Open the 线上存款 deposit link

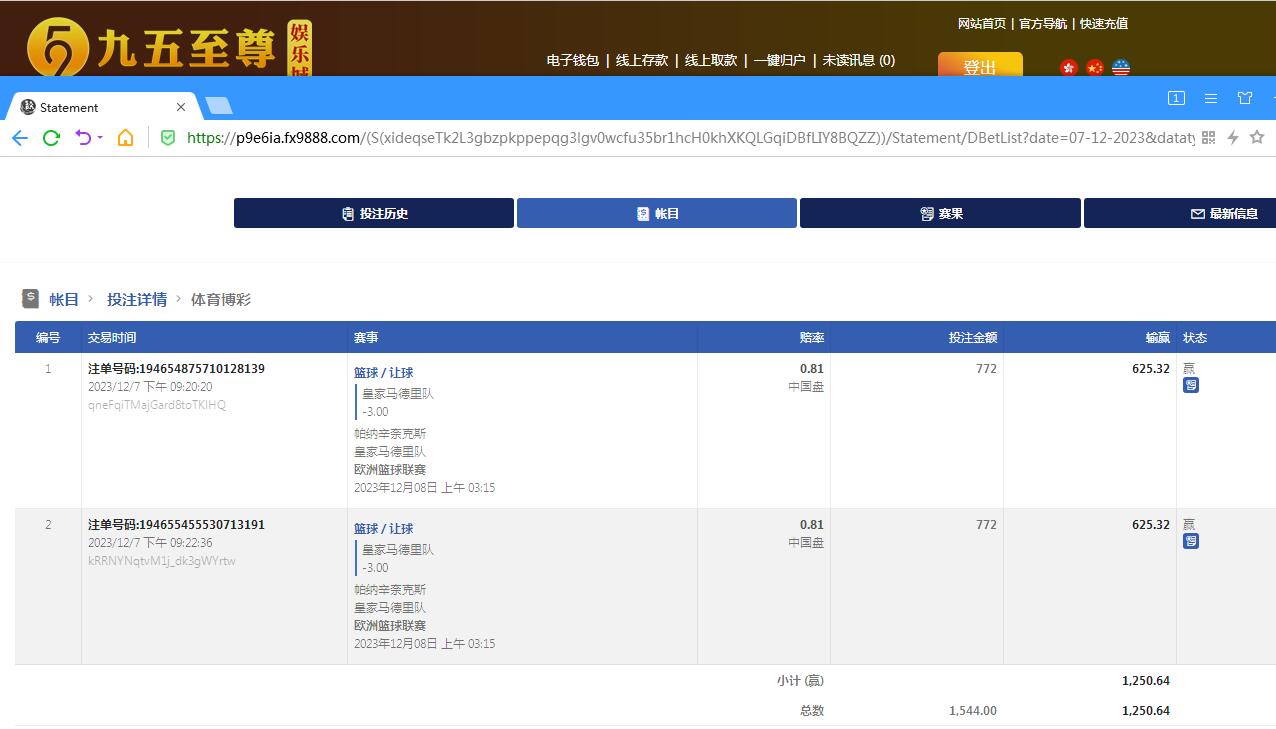coord(641,60)
